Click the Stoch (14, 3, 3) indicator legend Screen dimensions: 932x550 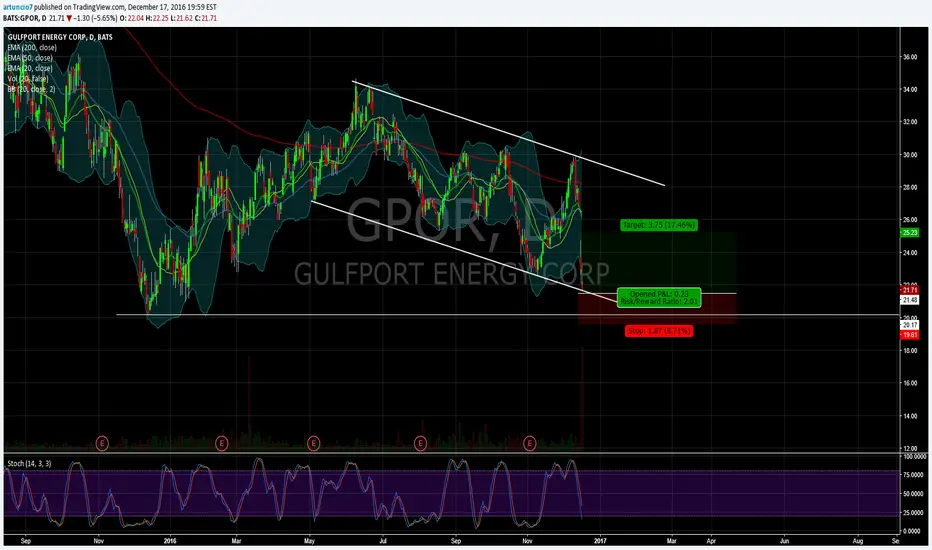[29, 463]
